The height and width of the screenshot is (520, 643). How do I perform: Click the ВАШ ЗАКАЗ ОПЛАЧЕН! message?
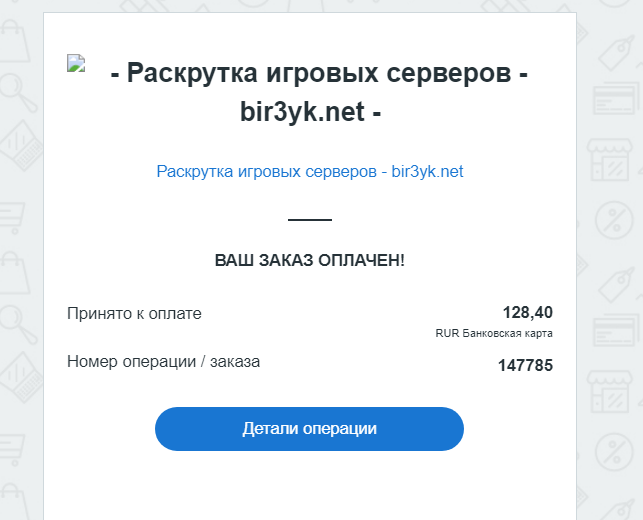pos(310,260)
